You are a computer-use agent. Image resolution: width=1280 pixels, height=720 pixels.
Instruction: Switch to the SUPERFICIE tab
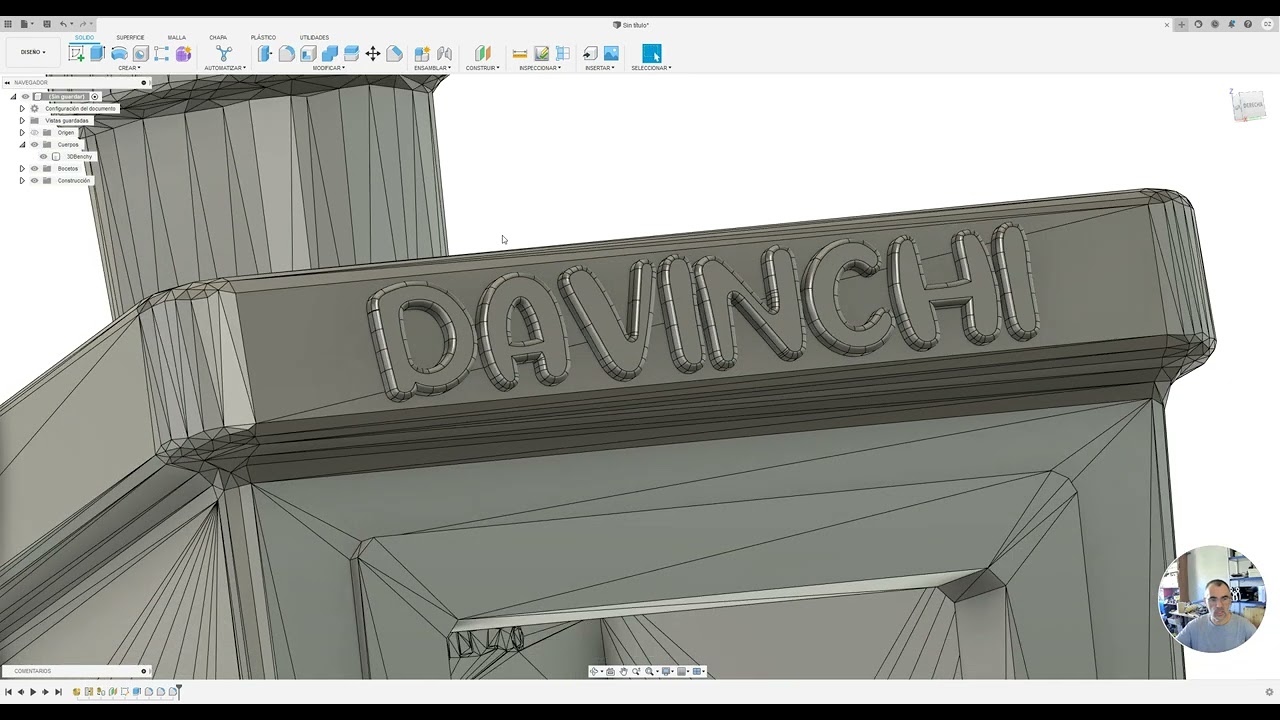coord(130,37)
